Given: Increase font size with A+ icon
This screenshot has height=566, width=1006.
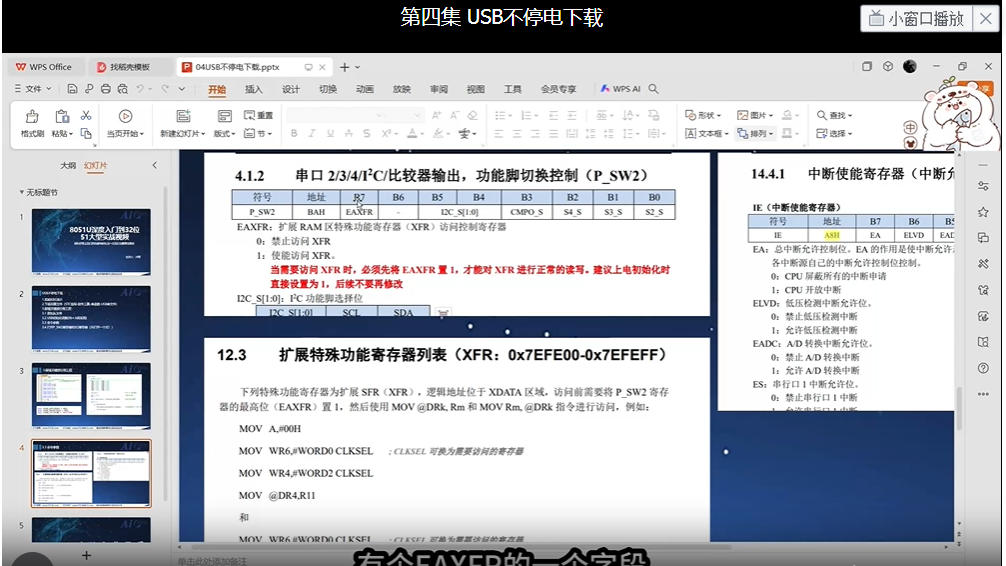Looking at the screenshot, I should pos(436,116).
